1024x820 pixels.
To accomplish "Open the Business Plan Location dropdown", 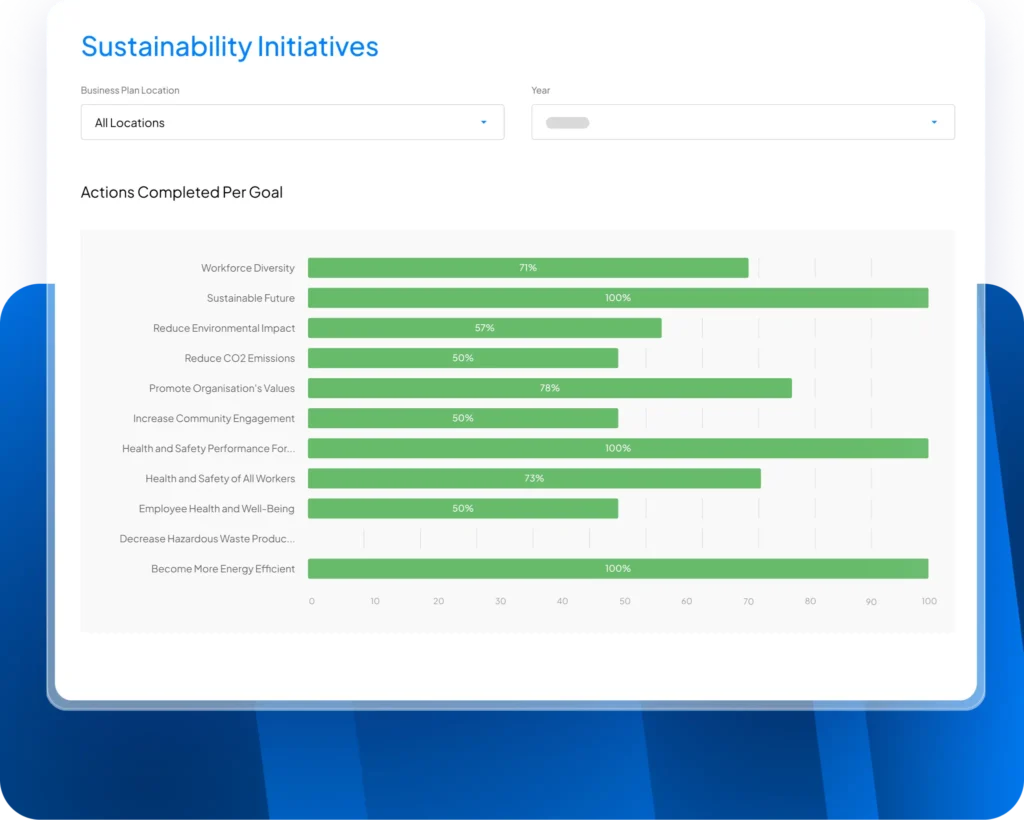I will point(291,122).
